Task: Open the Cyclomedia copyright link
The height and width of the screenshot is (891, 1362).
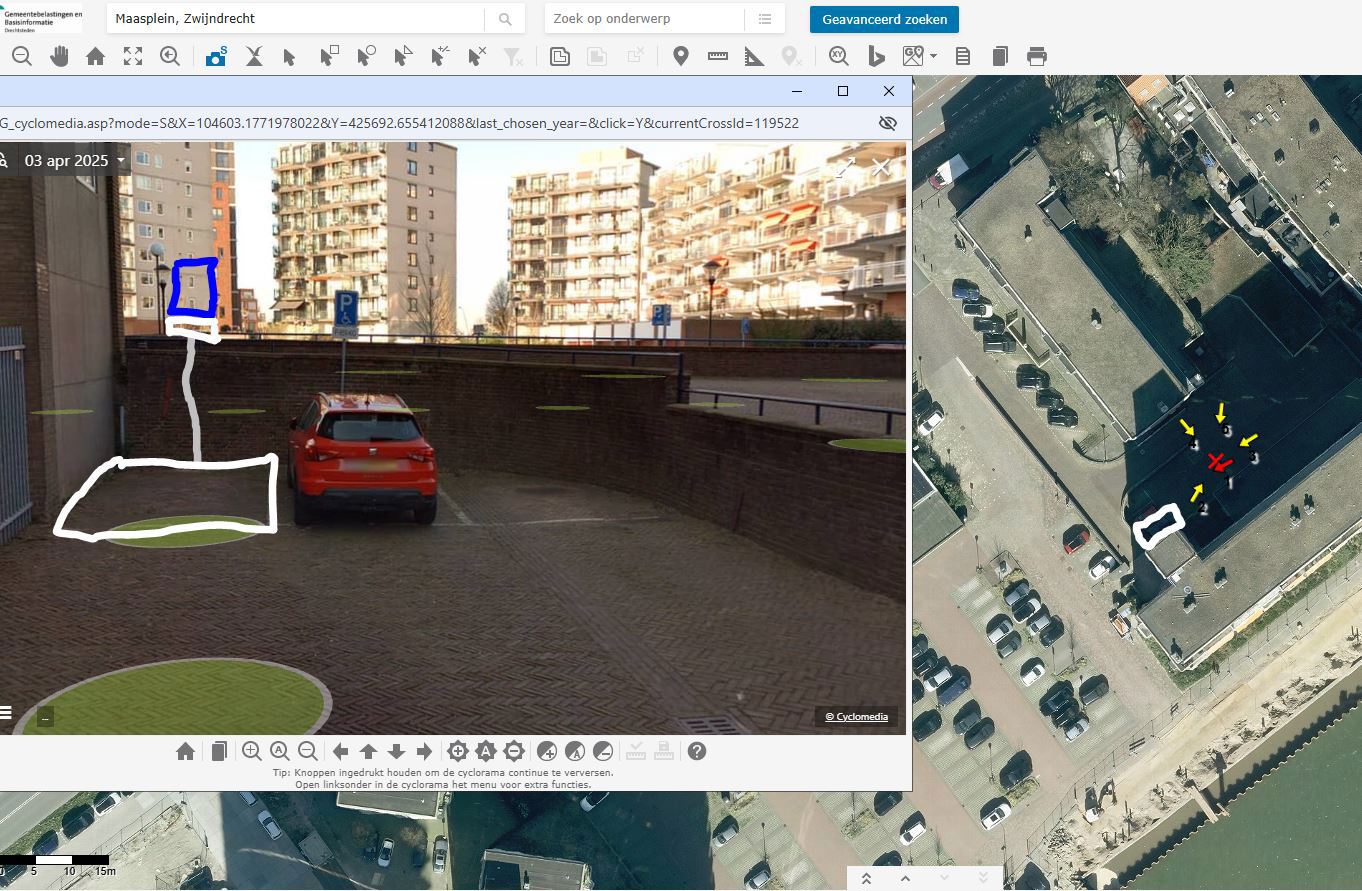Action: pyautogui.click(x=855, y=717)
